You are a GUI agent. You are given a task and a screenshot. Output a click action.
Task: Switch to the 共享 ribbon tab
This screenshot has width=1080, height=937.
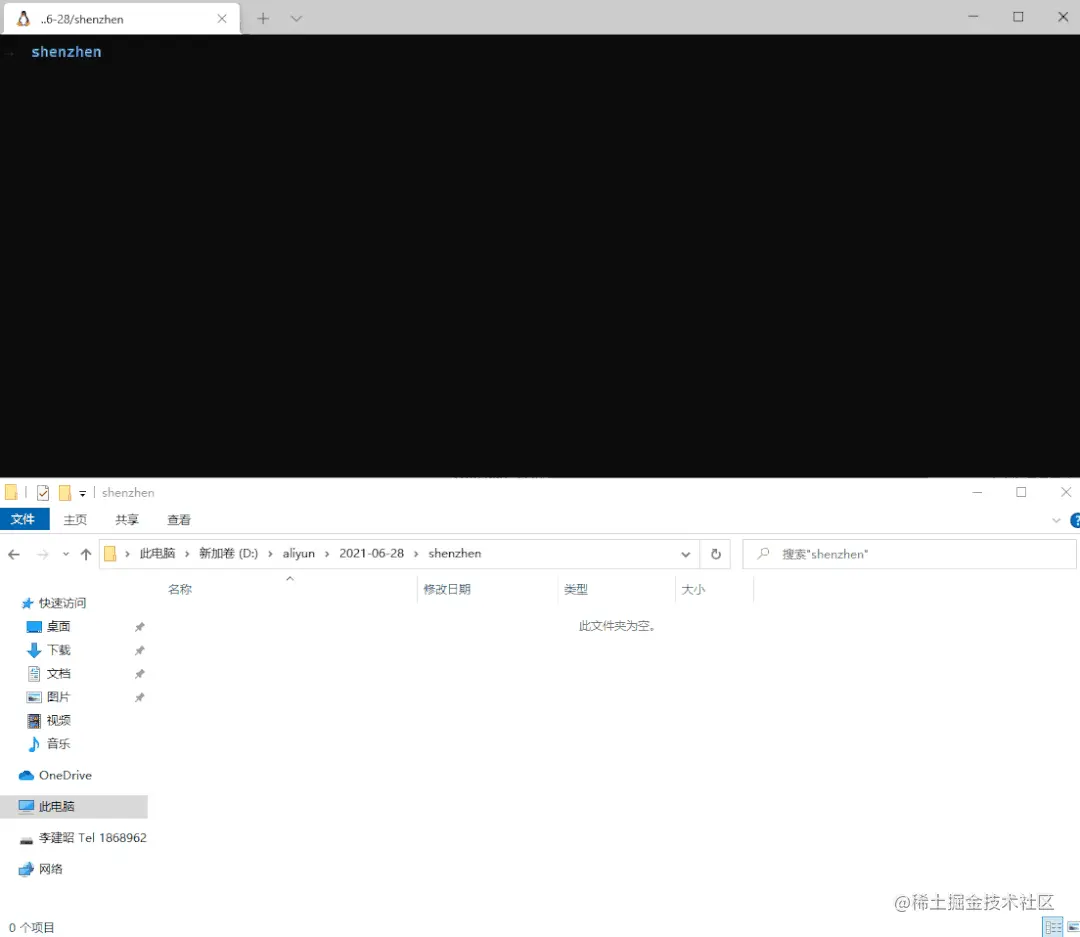[x=127, y=519]
